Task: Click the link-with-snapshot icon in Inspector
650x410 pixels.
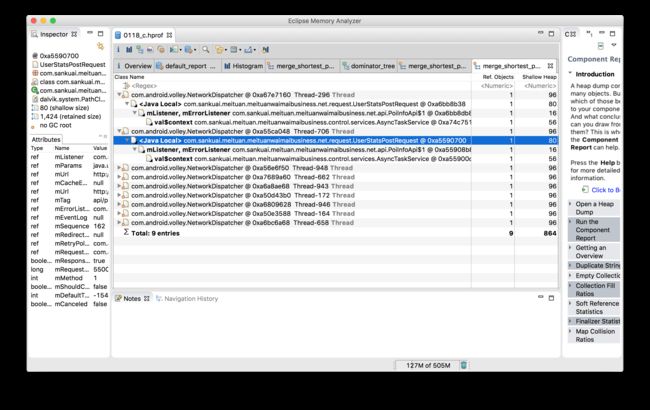Action: [100, 46]
